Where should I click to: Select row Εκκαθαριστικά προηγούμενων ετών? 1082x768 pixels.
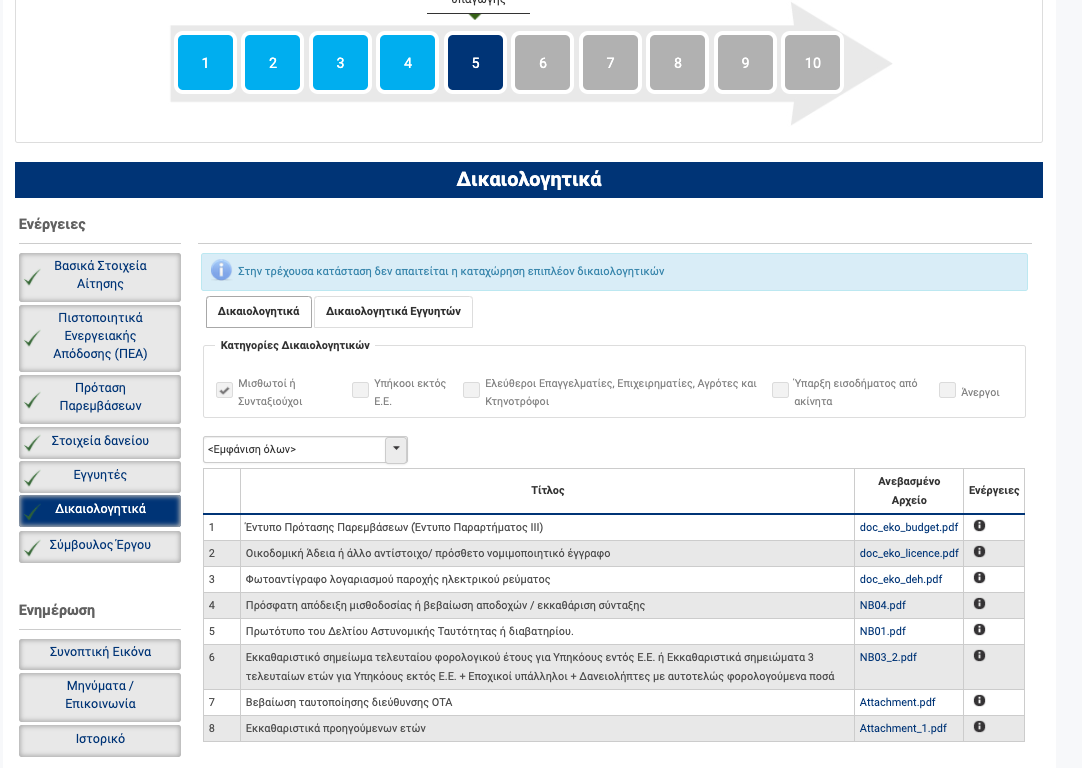click(335, 729)
